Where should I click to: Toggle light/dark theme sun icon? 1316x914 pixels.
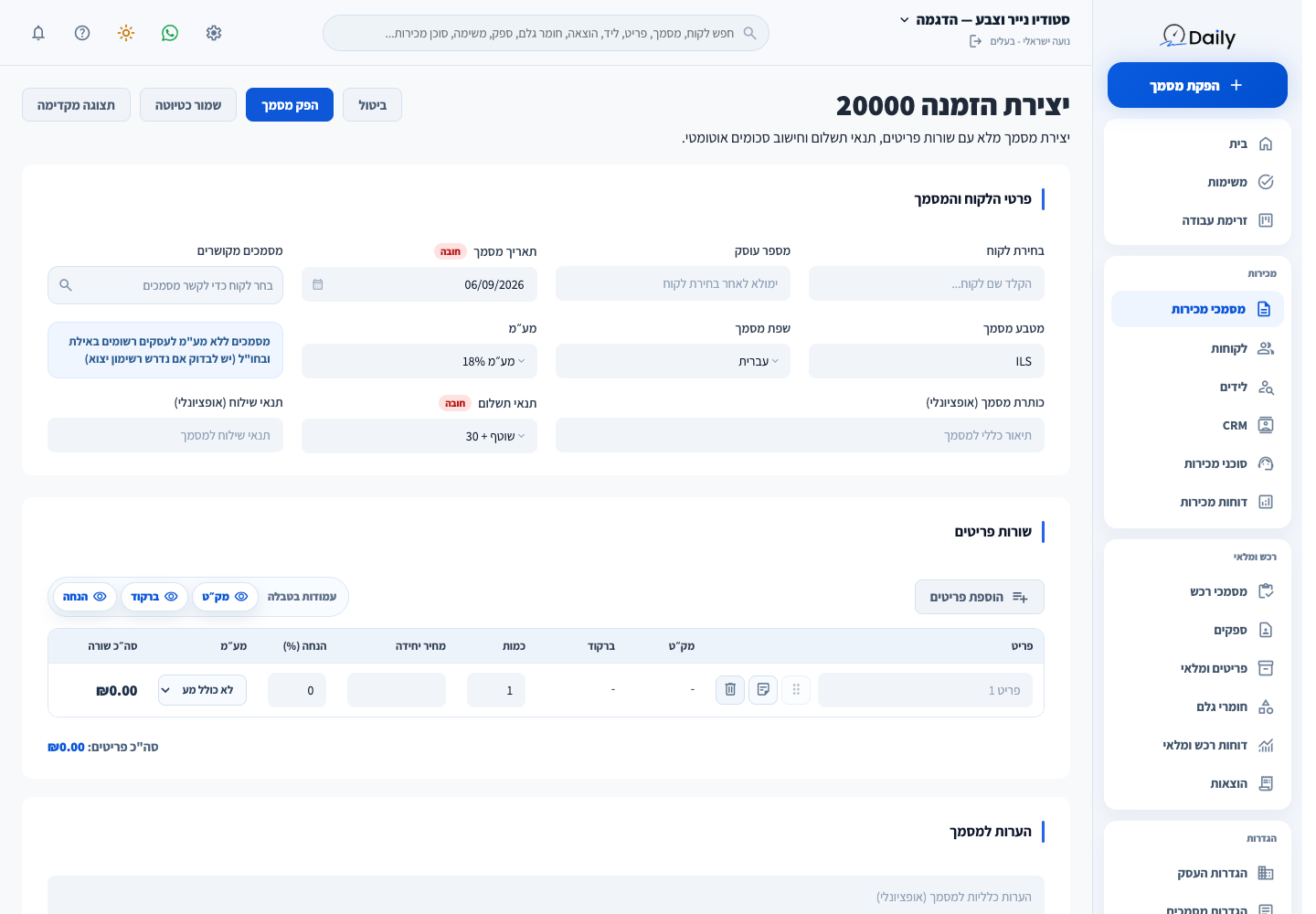(x=126, y=33)
